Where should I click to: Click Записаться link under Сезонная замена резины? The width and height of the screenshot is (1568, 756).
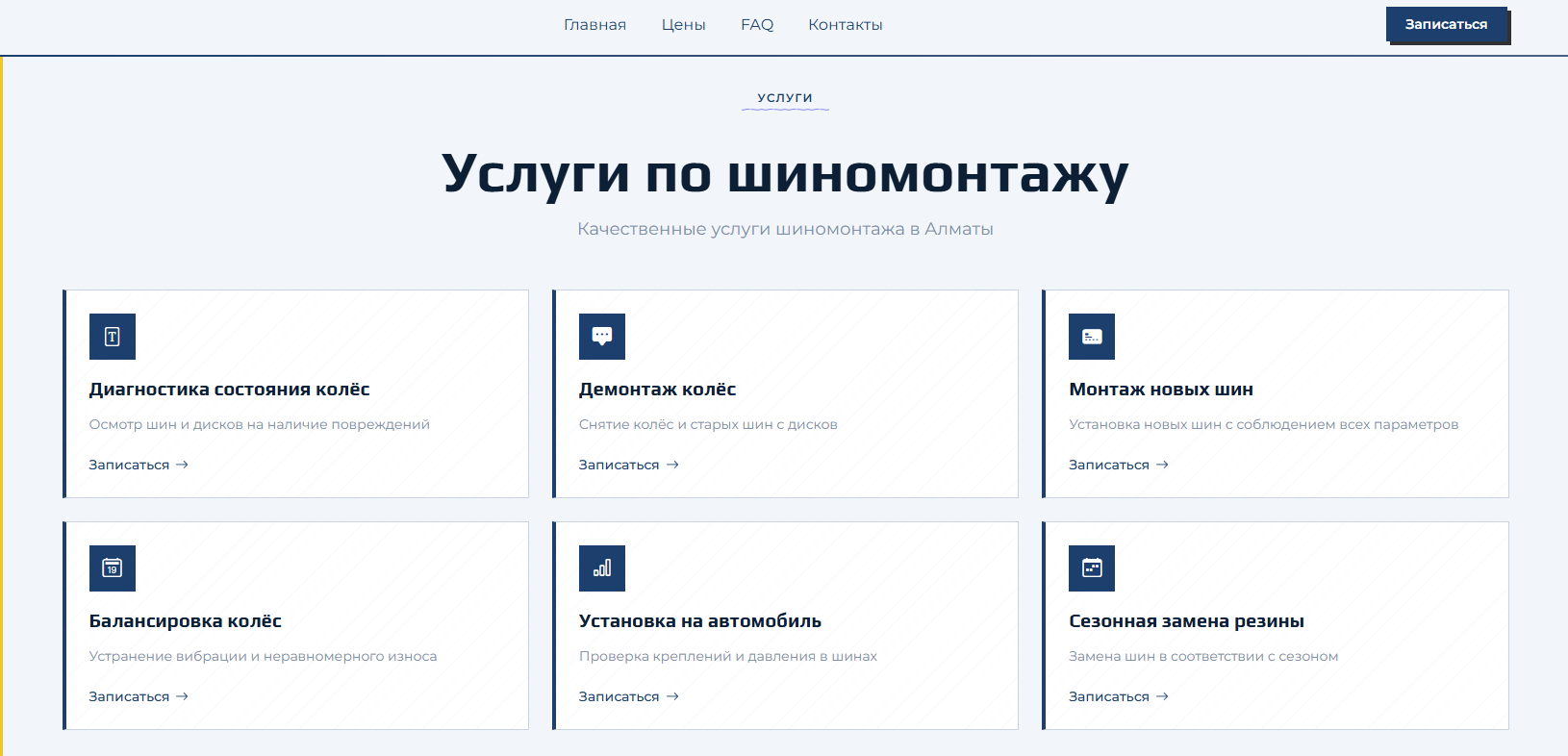(x=1118, y=696)
